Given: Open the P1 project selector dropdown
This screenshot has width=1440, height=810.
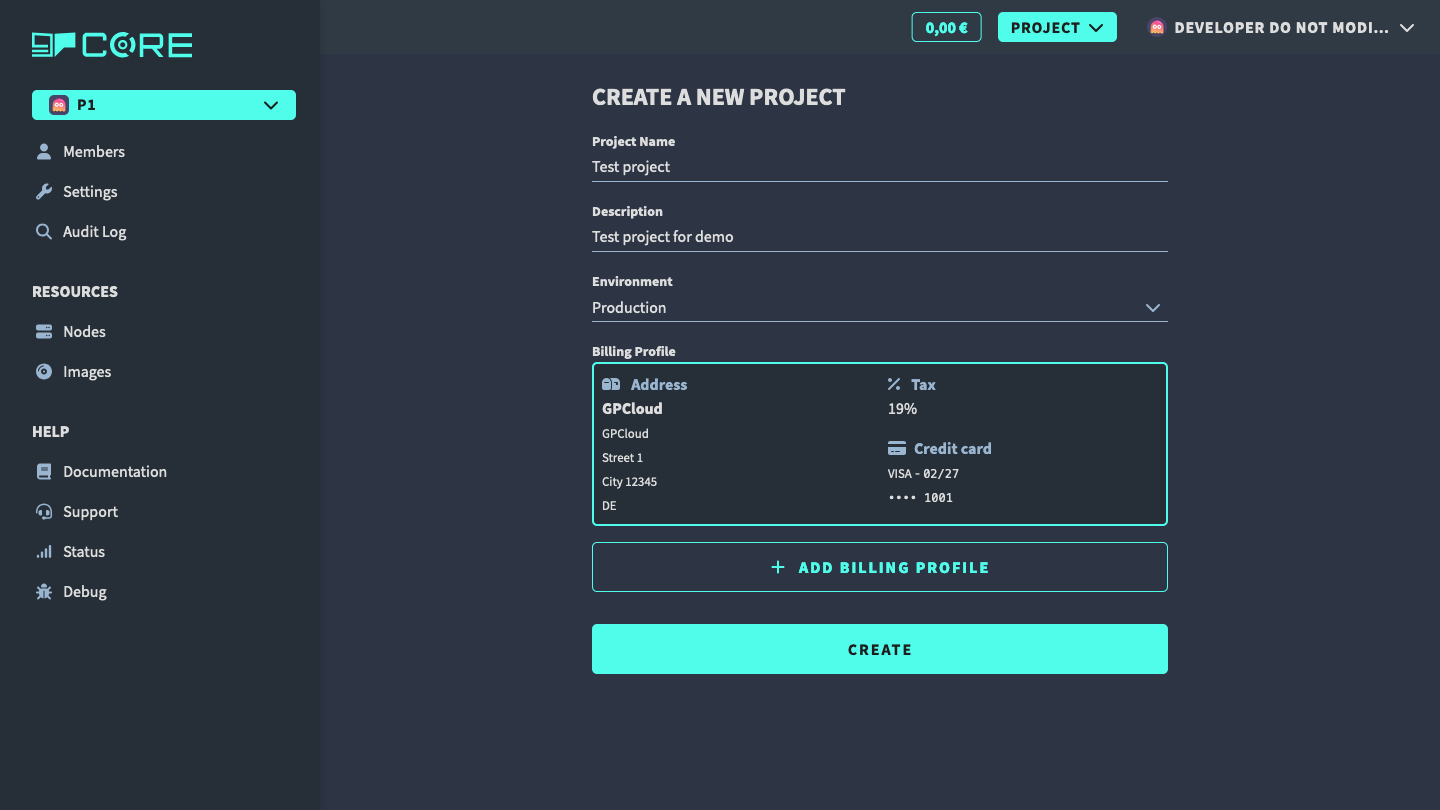Looking at the screenshot, I should tap(164, 105).
